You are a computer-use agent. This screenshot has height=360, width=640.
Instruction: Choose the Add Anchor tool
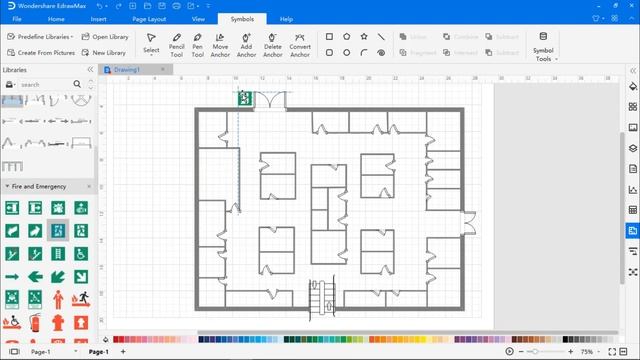pos(246,45)
